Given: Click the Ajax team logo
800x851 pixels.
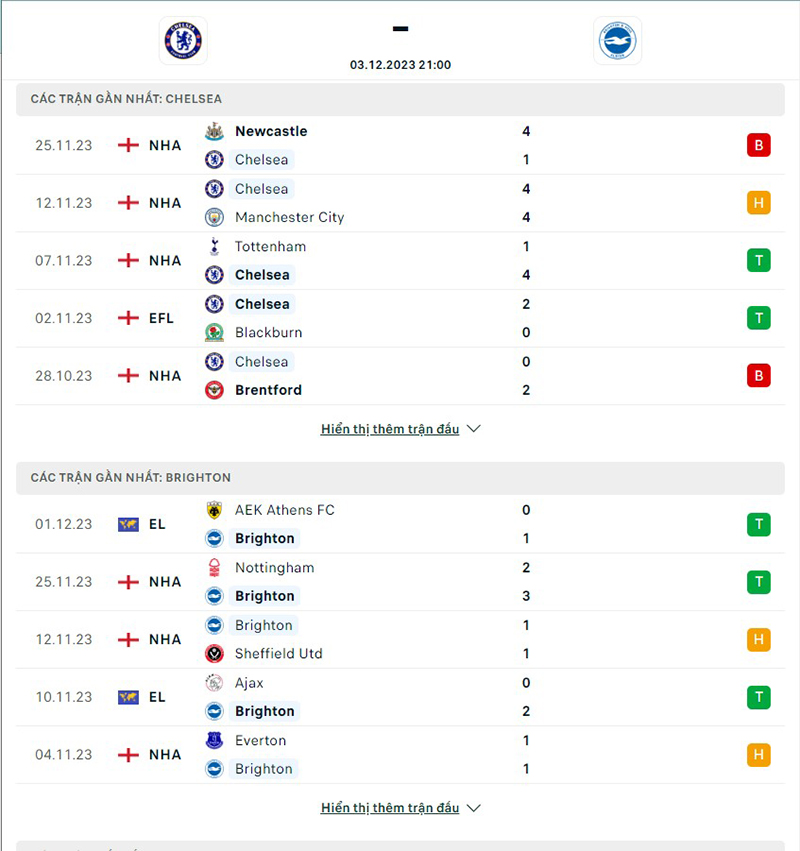Looking at the screenshot, I should [x=214, y=683].
